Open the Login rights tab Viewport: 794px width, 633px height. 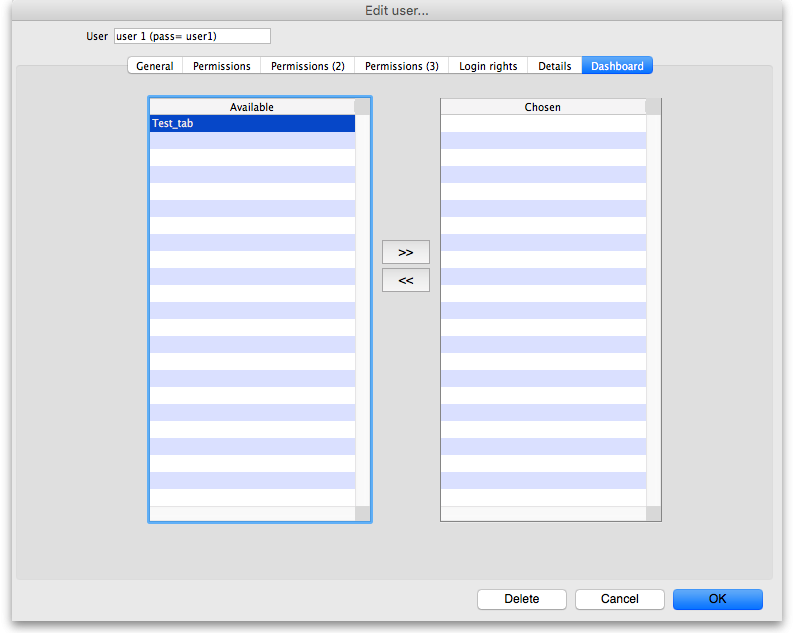(x=488, y=66)
